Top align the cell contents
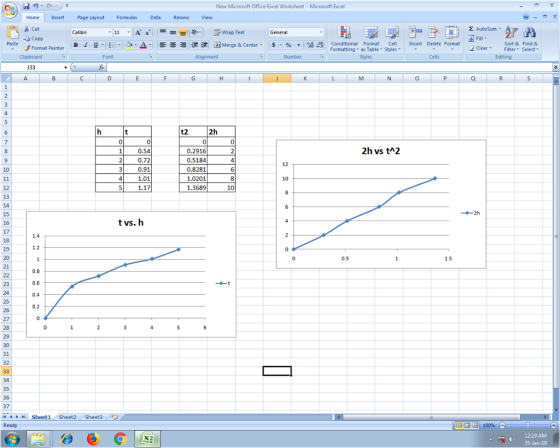Viewport: 560px width, 448px height. [x=163, y=33]
